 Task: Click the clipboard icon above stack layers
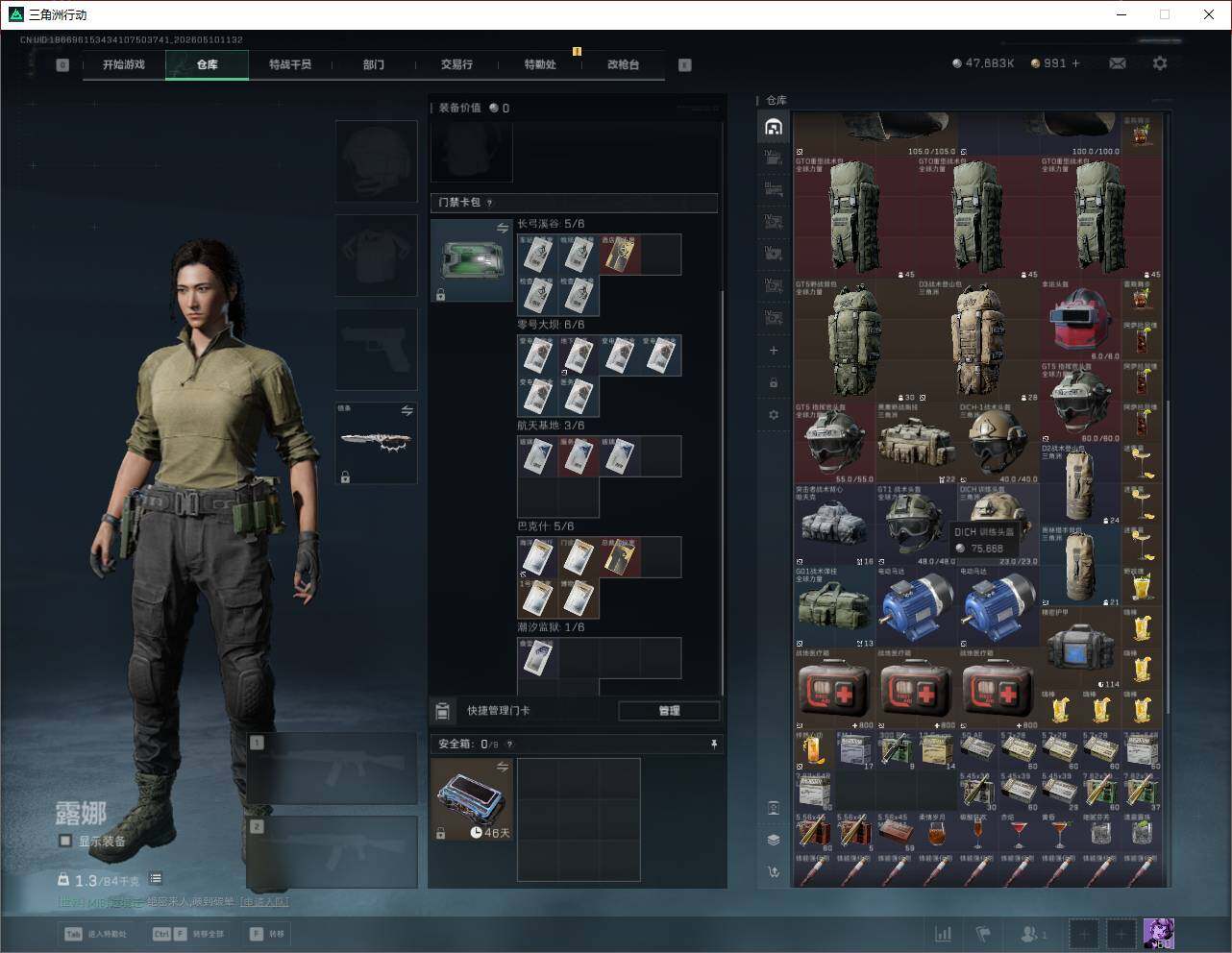coord(774,807)
